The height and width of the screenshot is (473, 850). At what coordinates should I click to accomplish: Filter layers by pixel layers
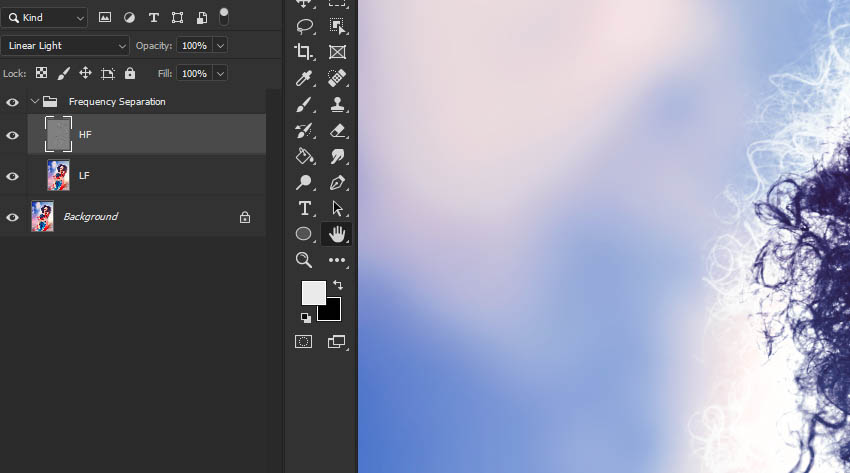pyautogui.click(x=105, y=17)
